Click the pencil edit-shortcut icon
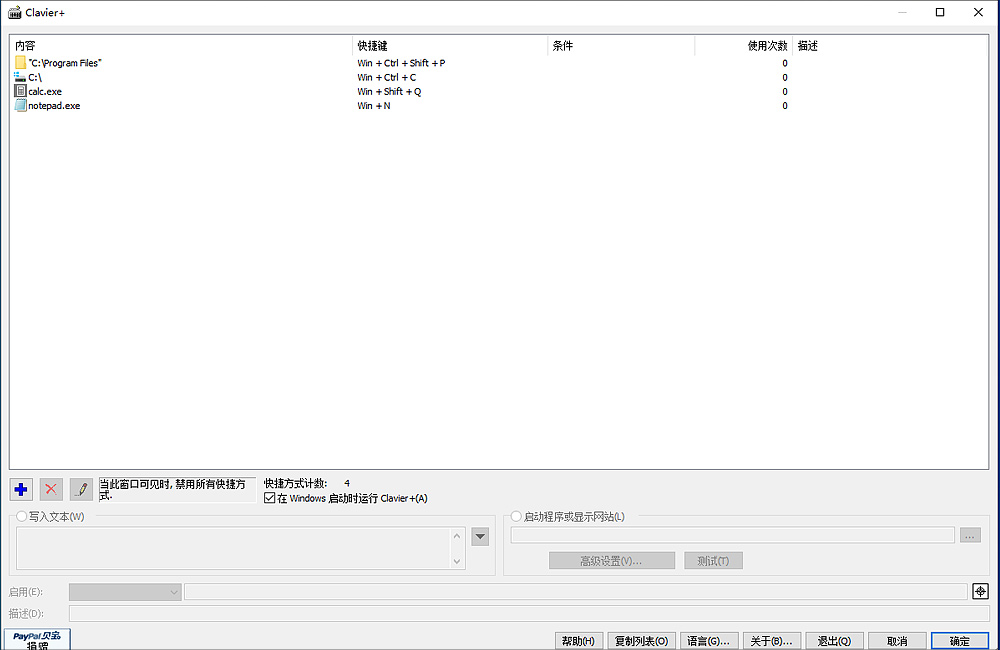The width and height of the screenshot is (1000, 650). click(x=81, y=489)
